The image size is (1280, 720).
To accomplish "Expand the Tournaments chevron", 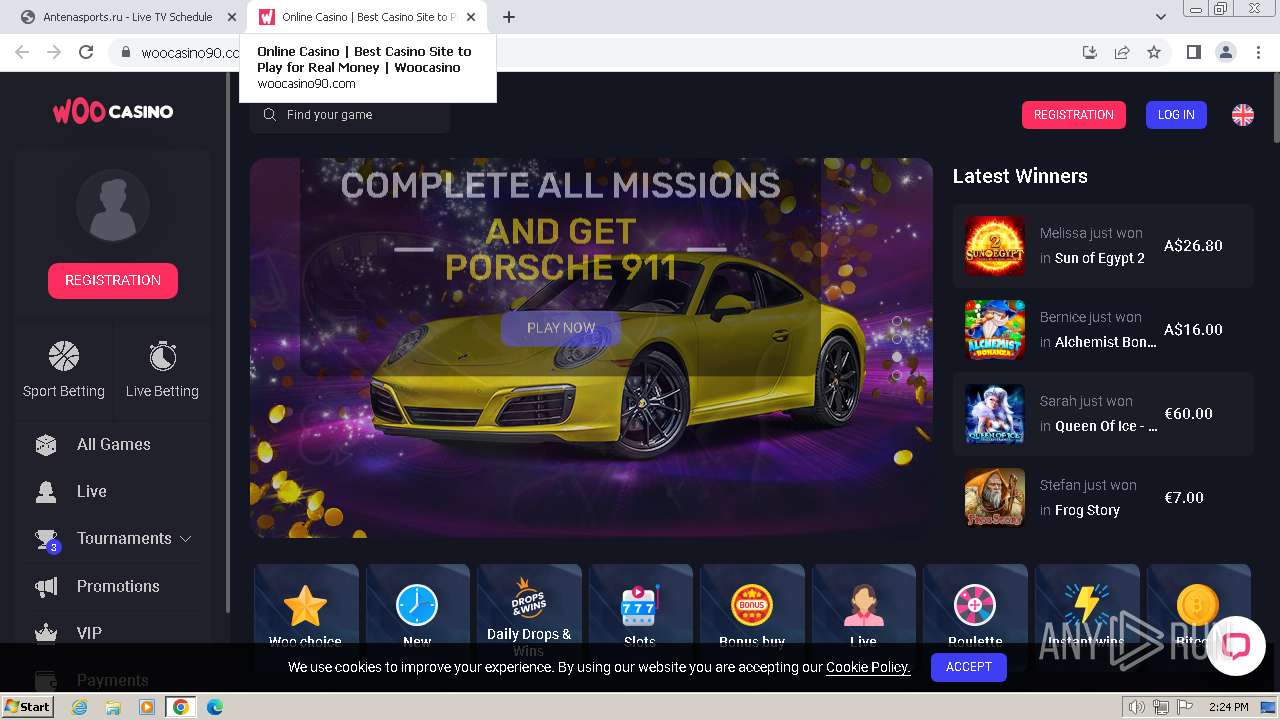I will click(185, 538).
